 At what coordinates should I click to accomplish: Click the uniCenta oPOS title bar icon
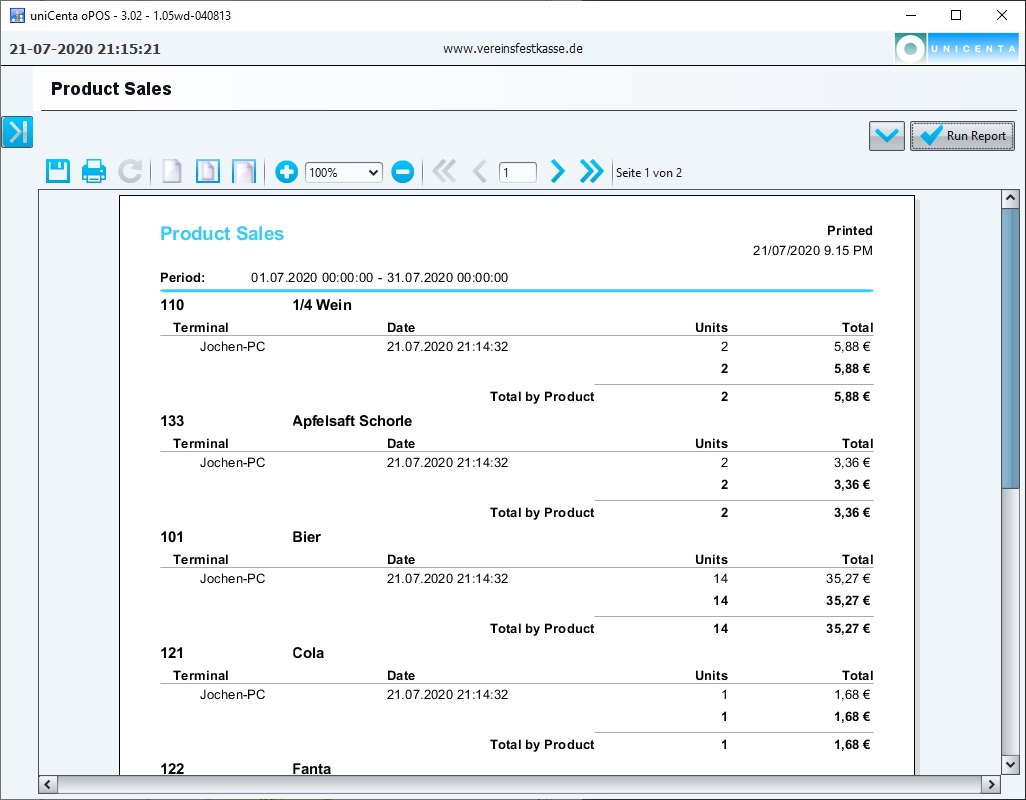pos(17,15)
